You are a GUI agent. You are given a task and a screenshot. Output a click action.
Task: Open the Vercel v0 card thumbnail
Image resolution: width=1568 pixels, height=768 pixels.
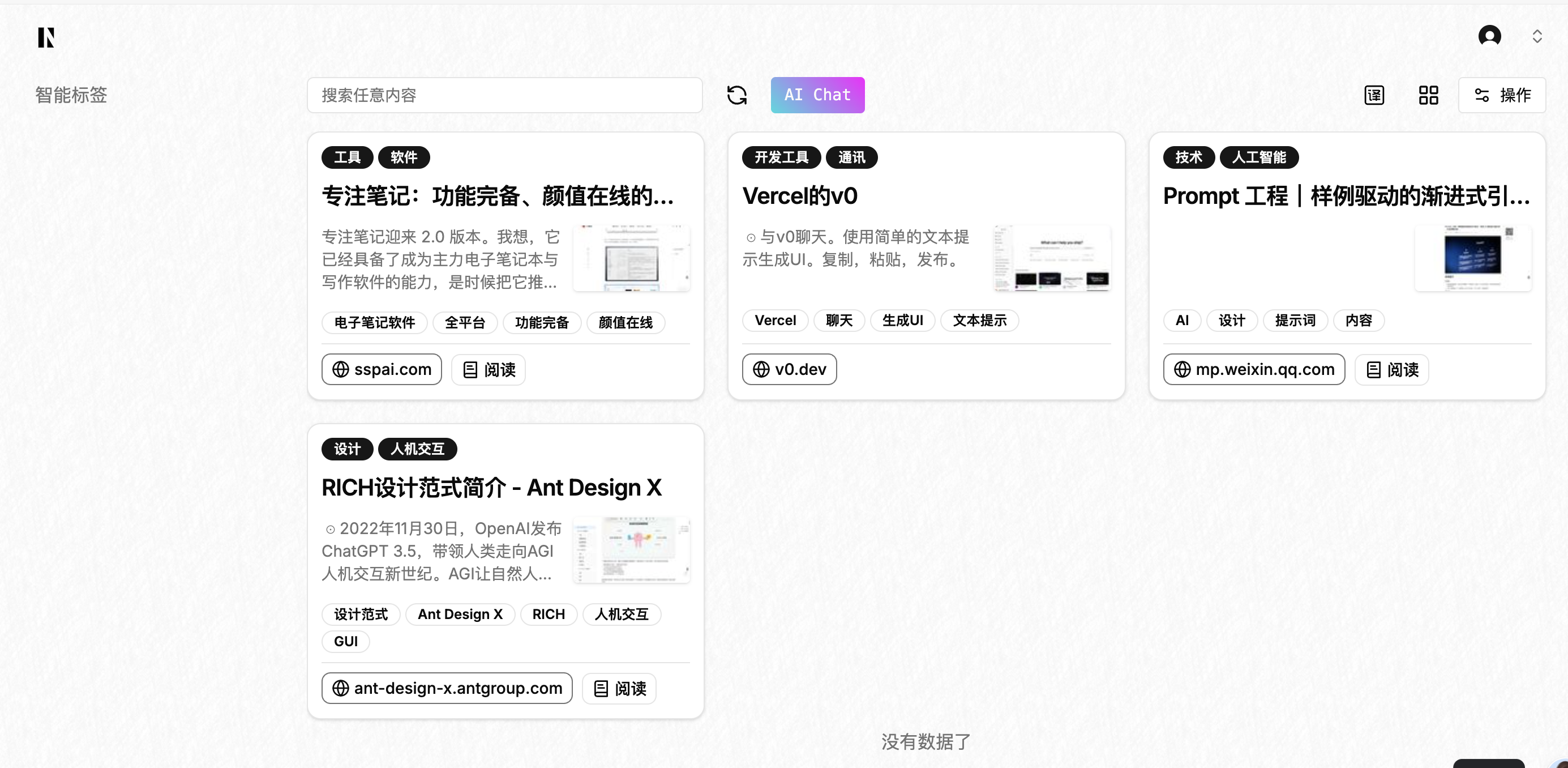pos(1052,258)
